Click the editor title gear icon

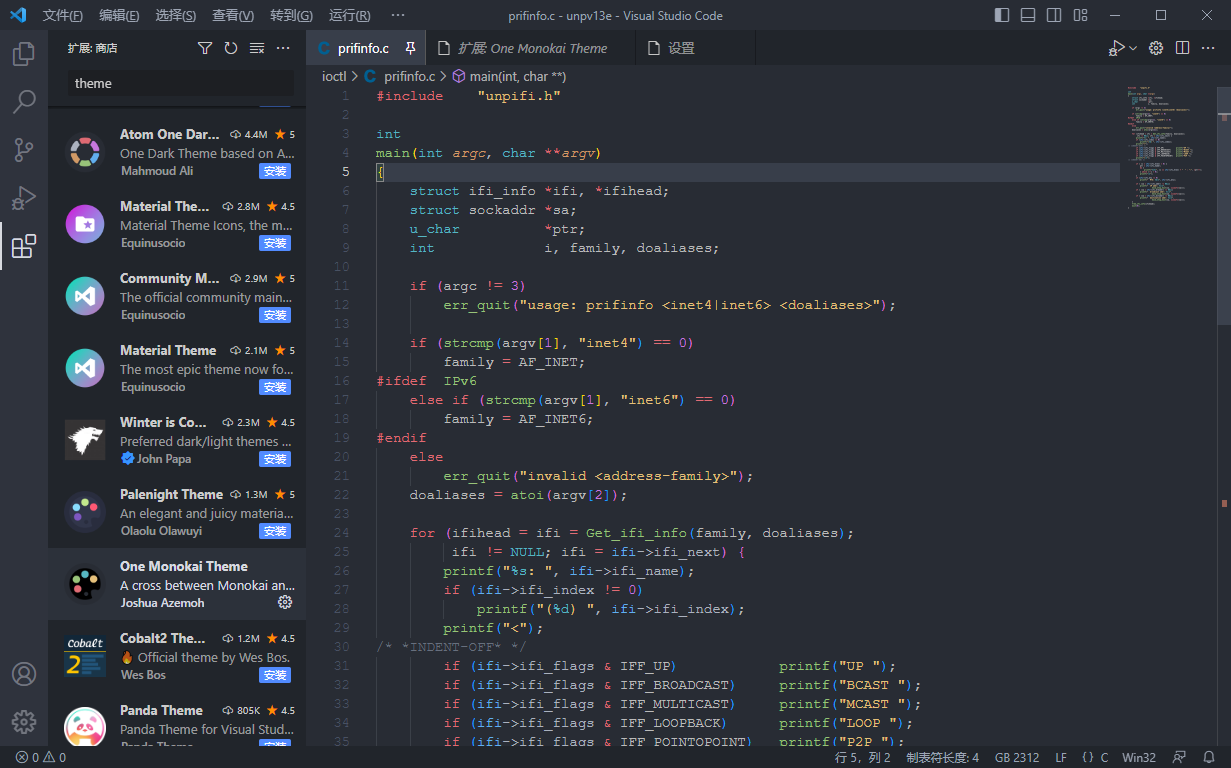coord(1156,48)
